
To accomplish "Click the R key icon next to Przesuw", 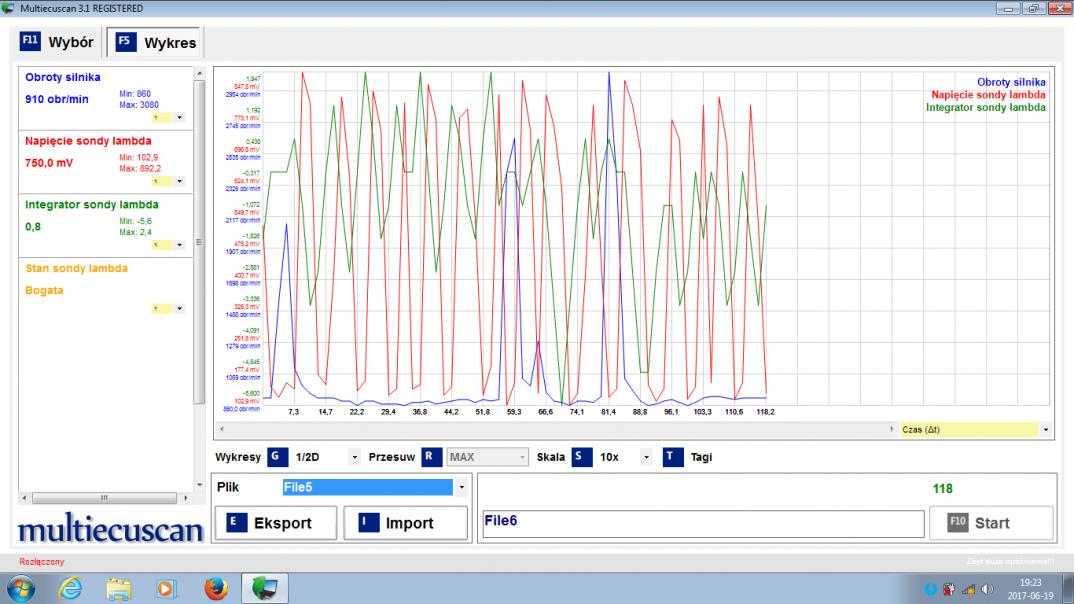I will click(431, 457).
